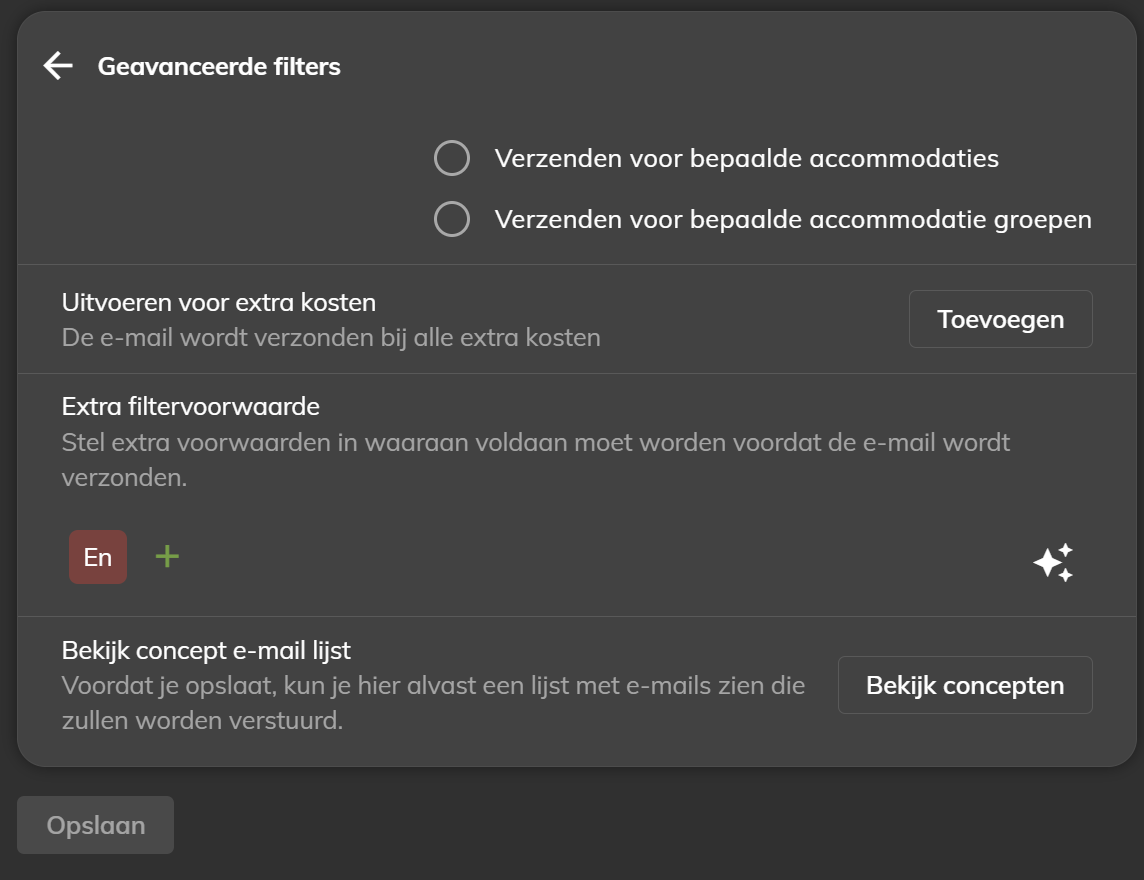Click the dark backdrop right of Opslaan

click(657, 825)
